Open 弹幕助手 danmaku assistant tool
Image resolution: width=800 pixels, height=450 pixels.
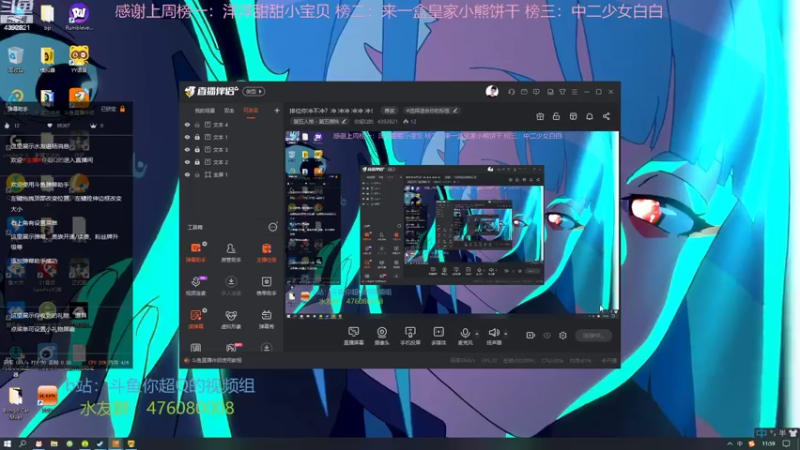click(x=196, y=252)
